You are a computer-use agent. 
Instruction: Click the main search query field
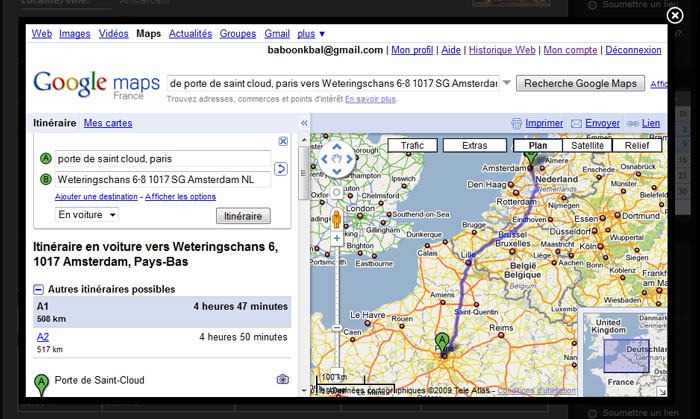(333, 83)
